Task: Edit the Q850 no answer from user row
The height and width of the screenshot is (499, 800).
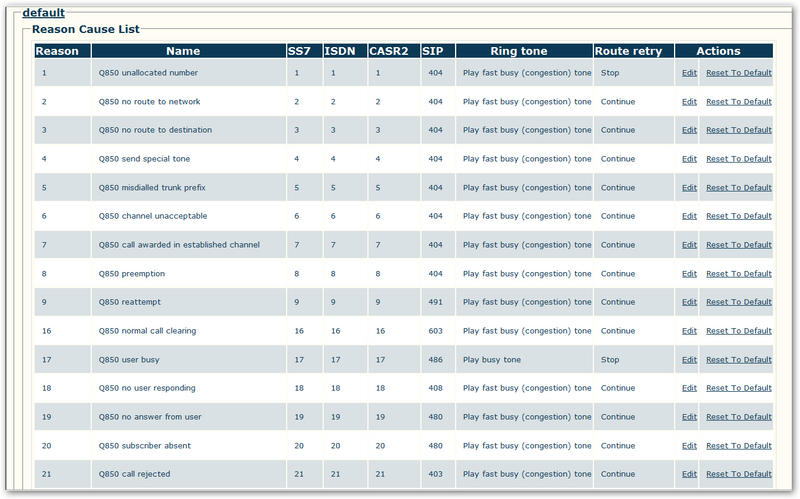Action: point(689,417)
